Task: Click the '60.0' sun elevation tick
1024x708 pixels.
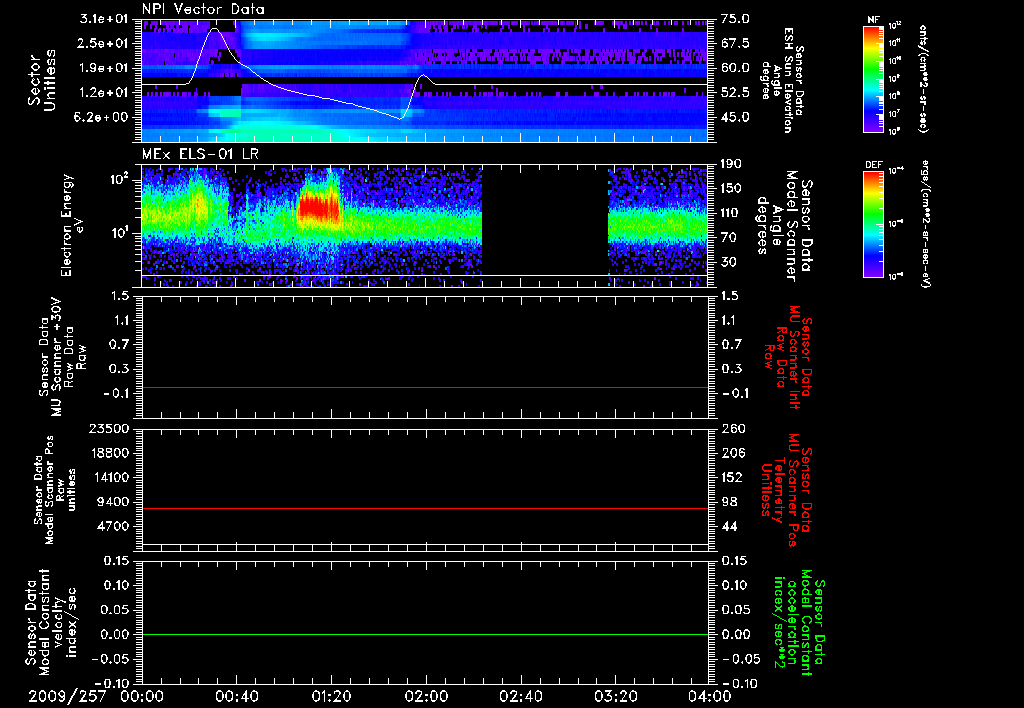Action: click(735, 68)
